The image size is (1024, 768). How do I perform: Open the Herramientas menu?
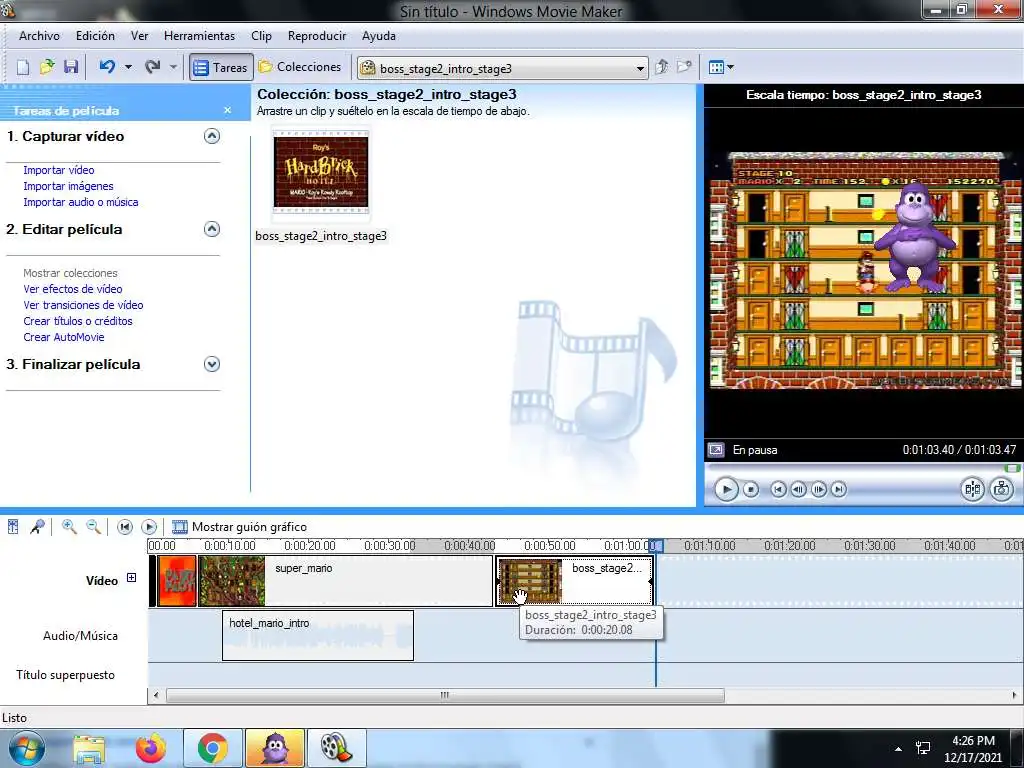tap(199, 36)
